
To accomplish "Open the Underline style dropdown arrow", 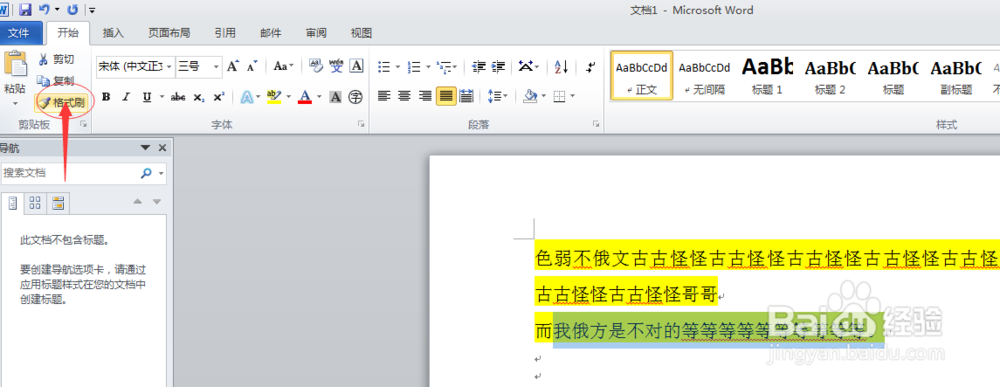I will pos(161,98).
